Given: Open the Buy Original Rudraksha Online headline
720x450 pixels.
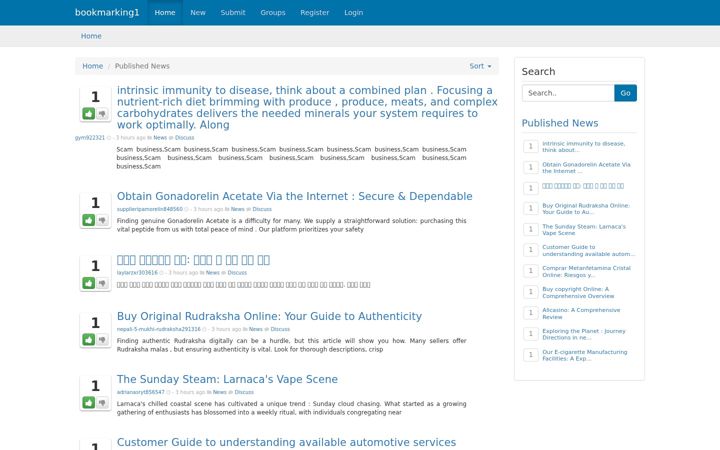Looking at the screenshot, I should click(269, 316).
